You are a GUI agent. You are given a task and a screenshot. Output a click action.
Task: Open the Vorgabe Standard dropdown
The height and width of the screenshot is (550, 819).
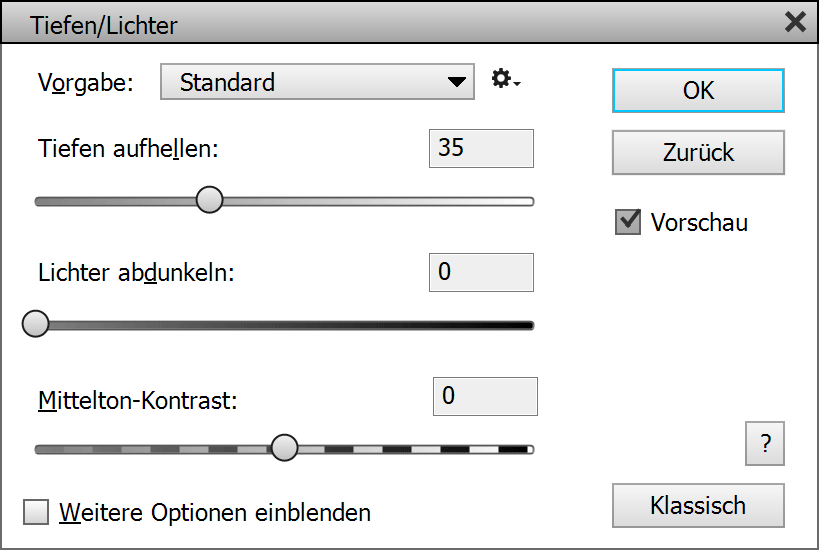316,83
